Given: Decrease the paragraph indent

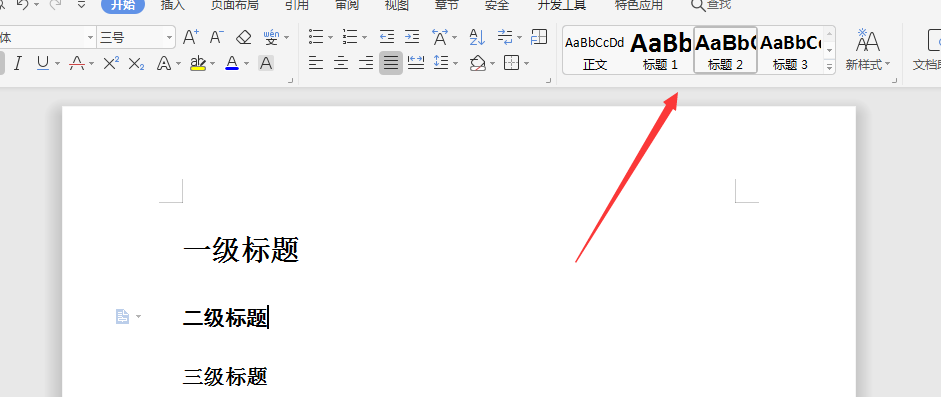Looking at the screenshot, I should pos(387,37).
